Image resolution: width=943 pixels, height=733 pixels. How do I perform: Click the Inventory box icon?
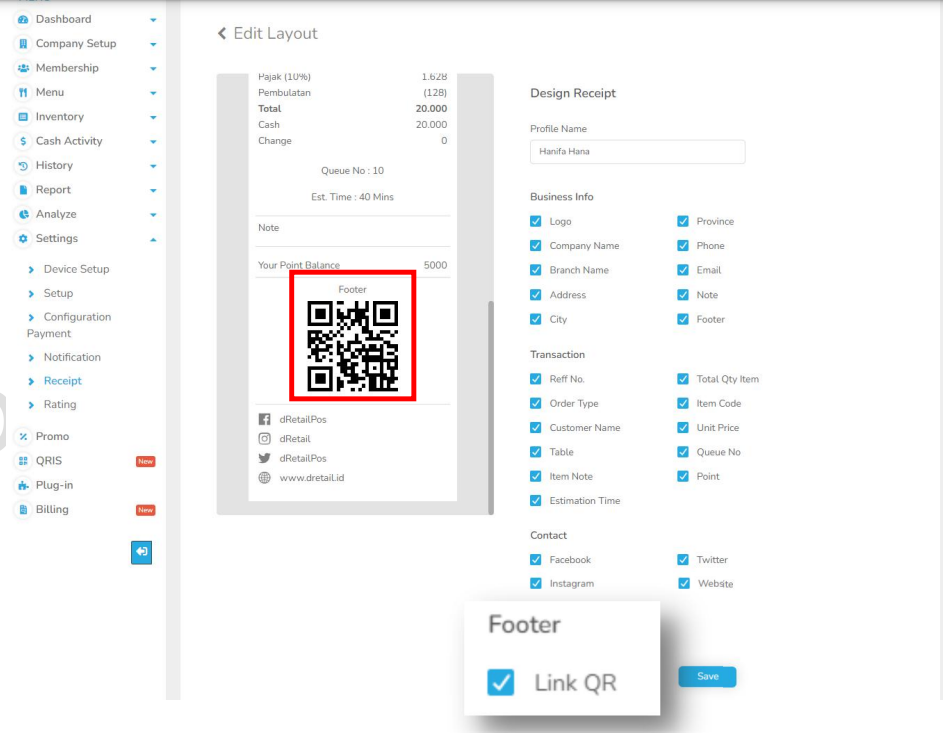coord(23,117)
